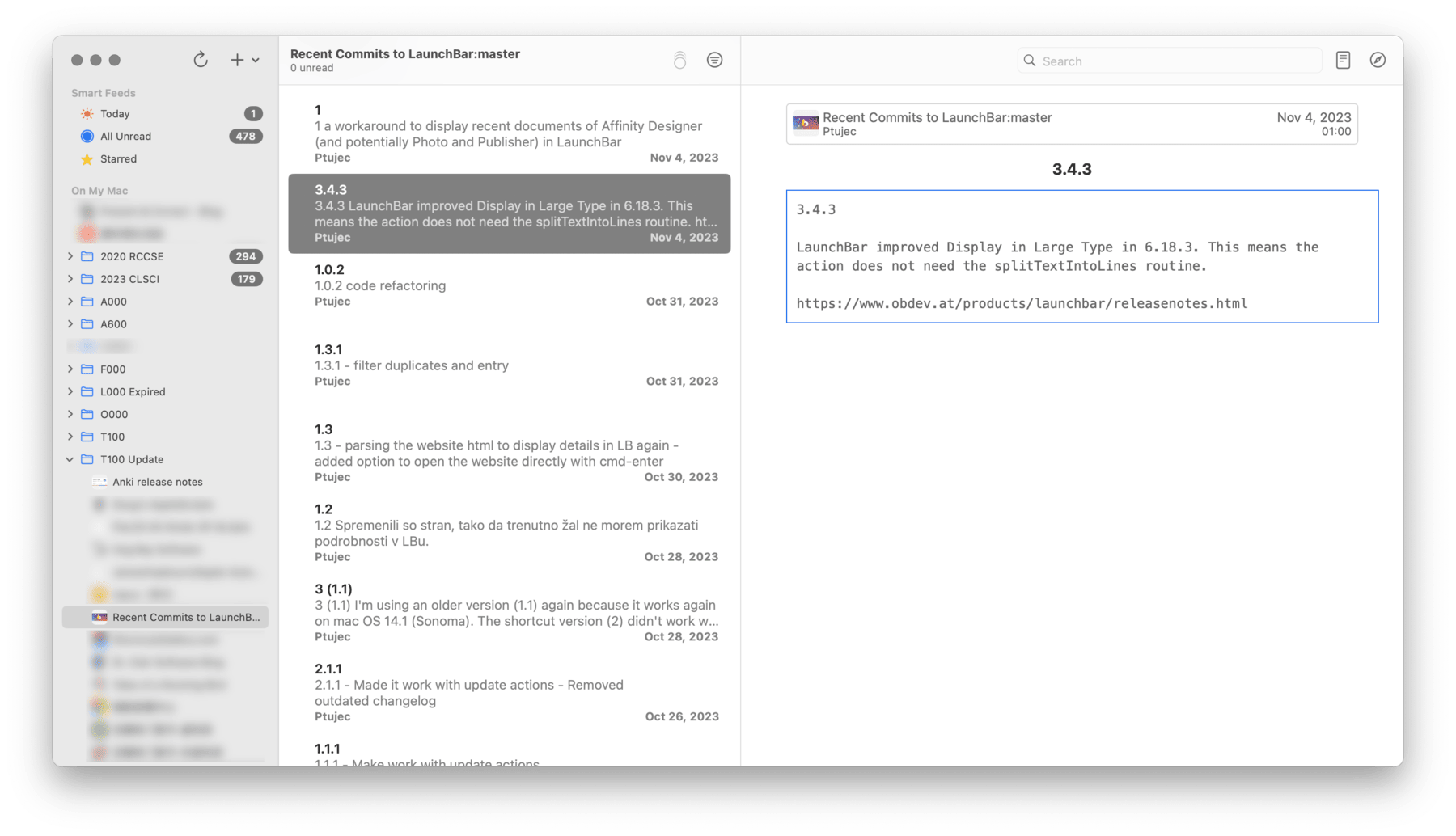The height and width of the screenshot is (836, 1456).
Task: Select the 3.4.3 LaunchBar Large Type article
Action: (510, 213)
